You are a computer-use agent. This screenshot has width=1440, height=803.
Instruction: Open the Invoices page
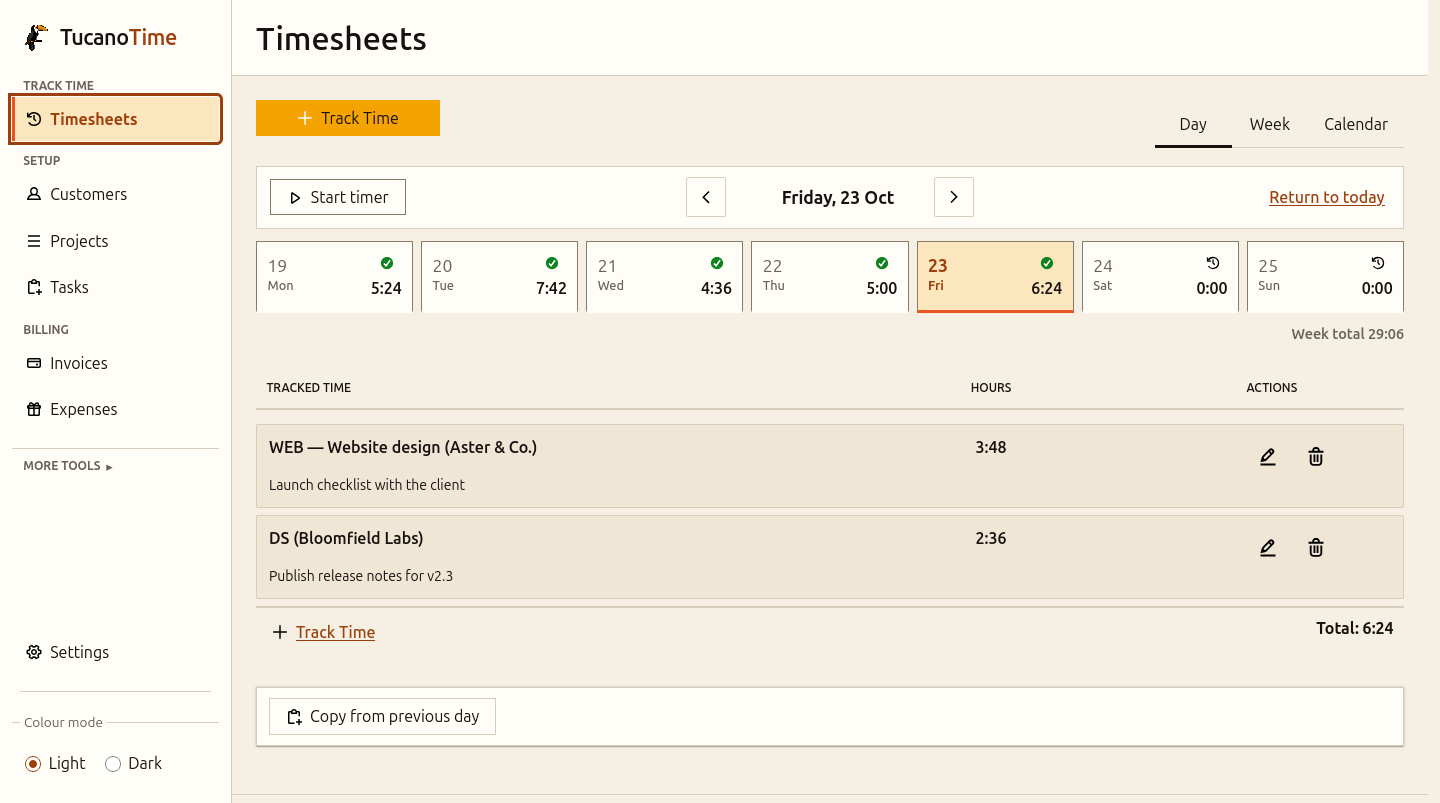pos(116,363)
